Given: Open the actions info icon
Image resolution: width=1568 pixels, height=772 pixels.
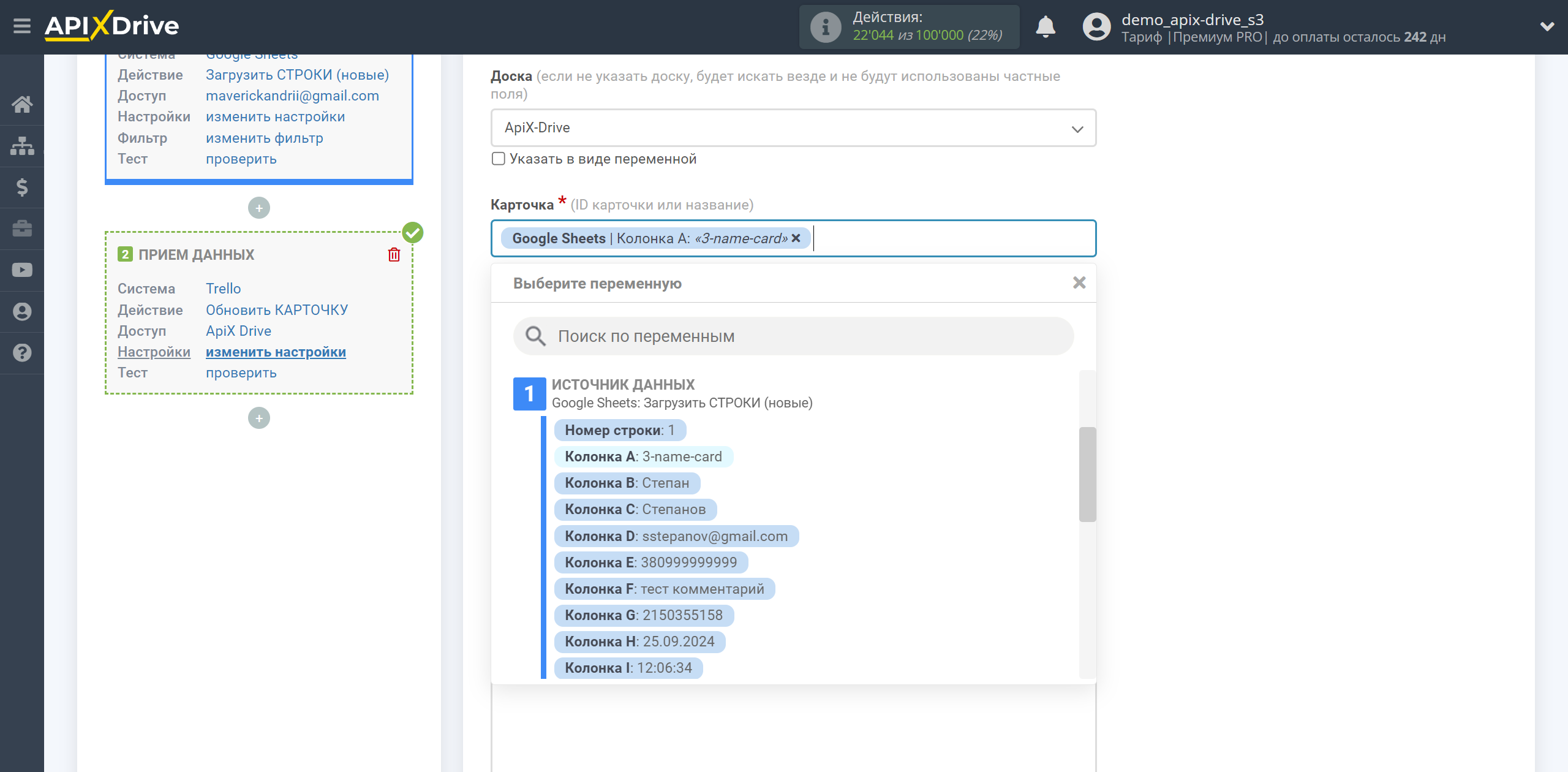Looking at the screenshot, I should (826, 27).
